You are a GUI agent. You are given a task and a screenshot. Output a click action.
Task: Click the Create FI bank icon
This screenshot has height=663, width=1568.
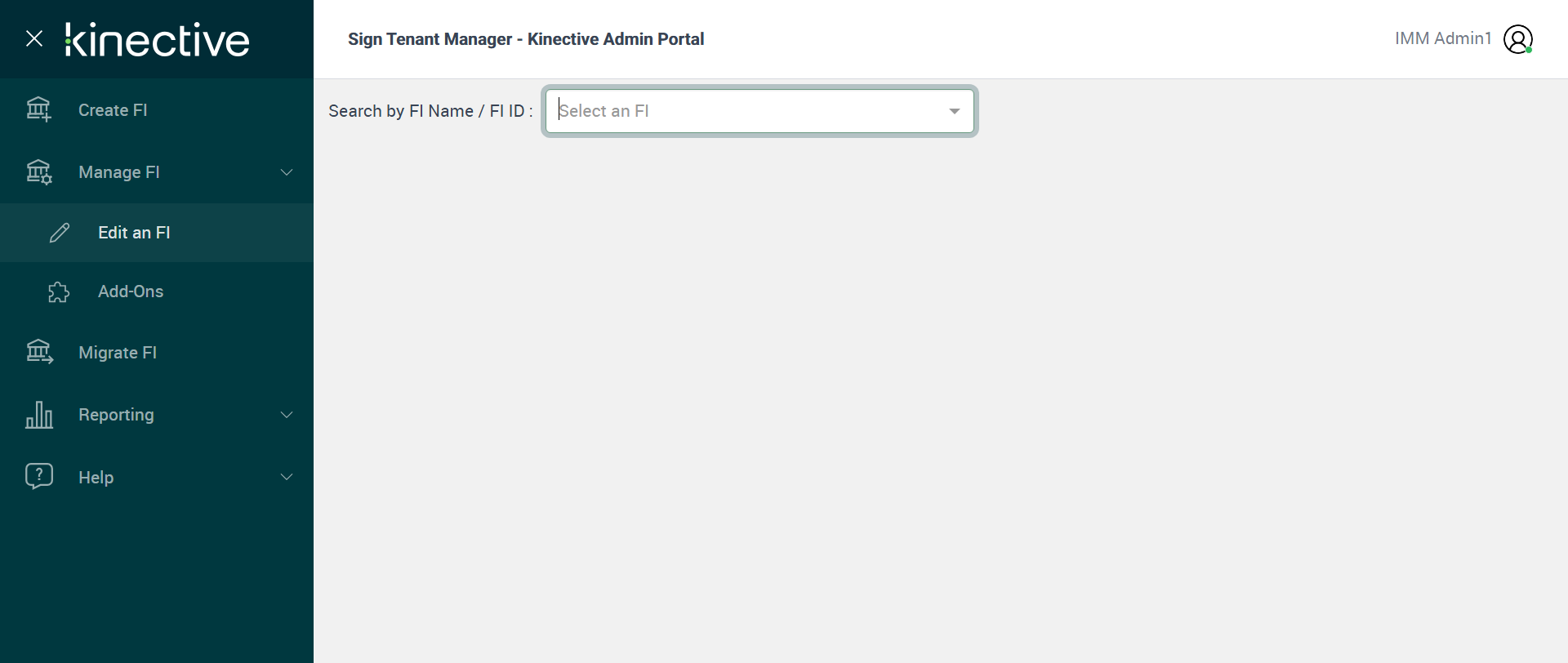[38, 109]
